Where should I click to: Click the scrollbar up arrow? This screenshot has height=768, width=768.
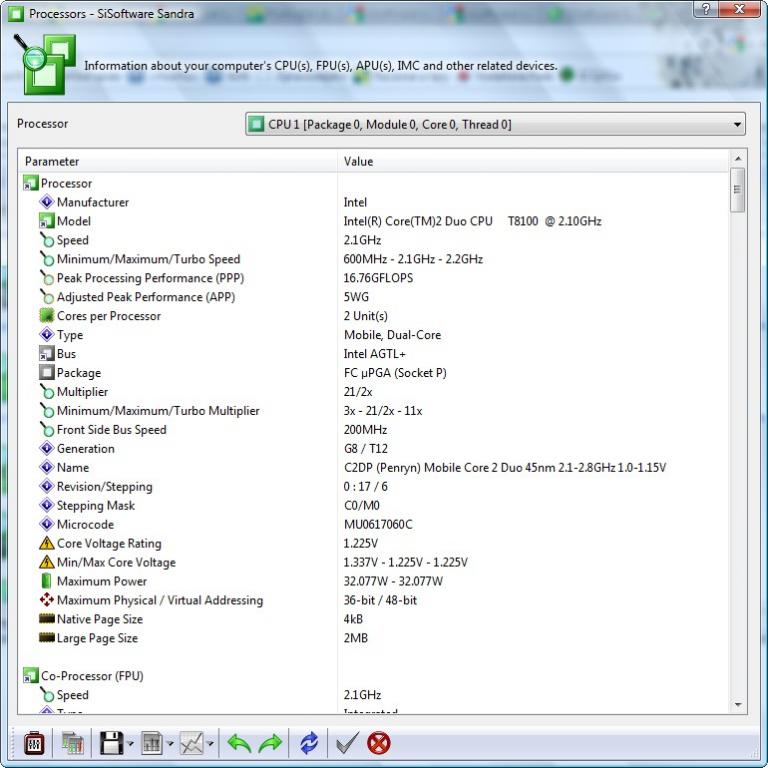pos(738,159)
